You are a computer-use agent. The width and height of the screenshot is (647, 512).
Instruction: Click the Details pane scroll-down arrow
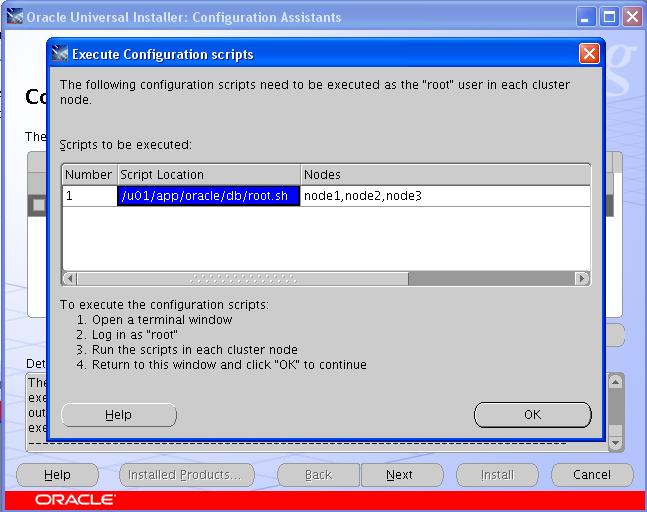(616, 442)
